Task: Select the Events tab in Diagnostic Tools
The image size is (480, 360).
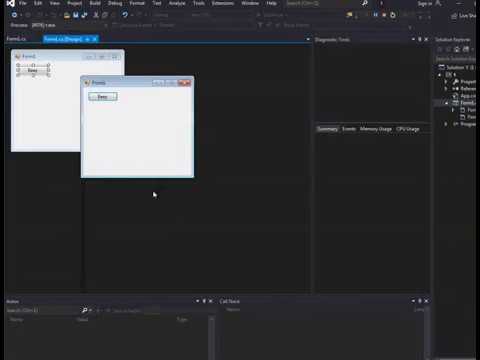Action: [x=349, y=129]
